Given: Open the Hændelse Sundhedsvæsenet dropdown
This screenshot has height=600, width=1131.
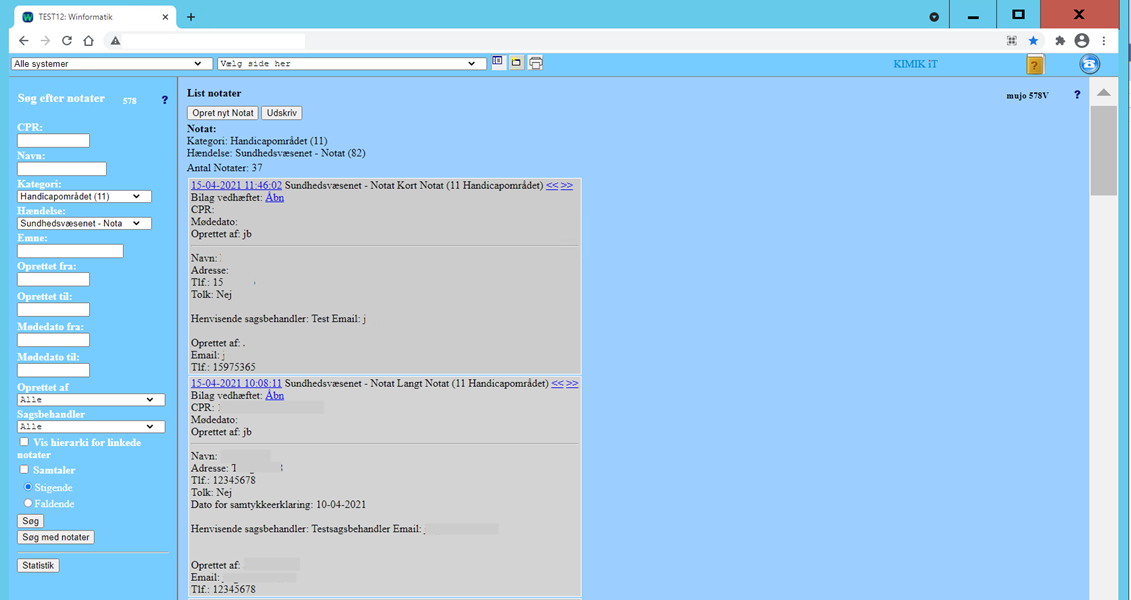Looking at the screenshot, I should coord(84,224).
